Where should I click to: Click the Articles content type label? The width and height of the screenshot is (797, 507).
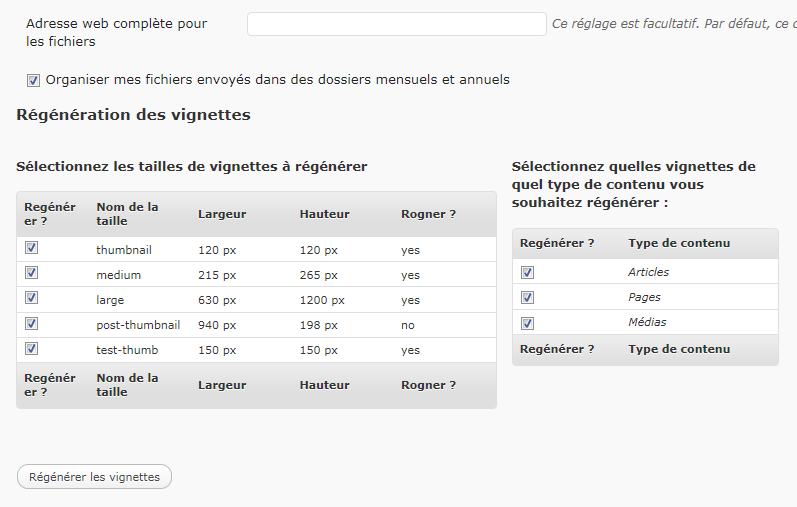[649, 272]
